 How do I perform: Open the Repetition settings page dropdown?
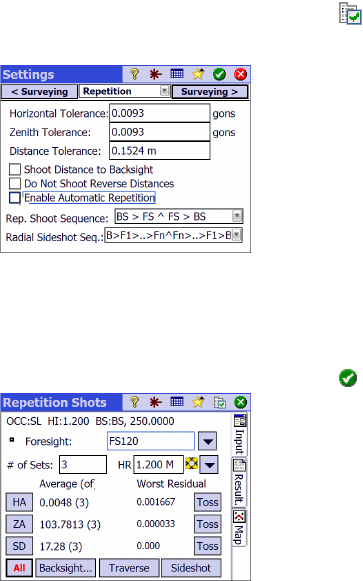coord(164,91)
